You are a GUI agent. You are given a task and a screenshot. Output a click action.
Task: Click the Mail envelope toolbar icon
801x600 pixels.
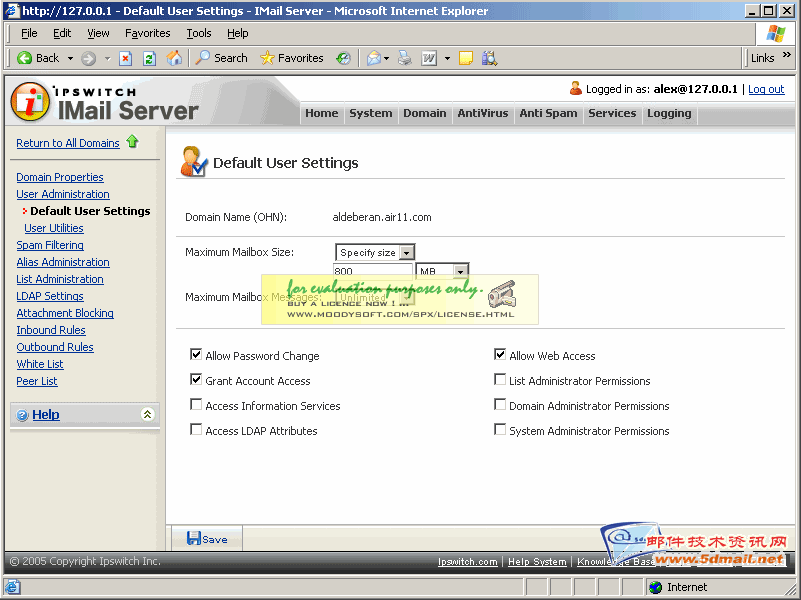pyautogui.click(x=374, y=58)
